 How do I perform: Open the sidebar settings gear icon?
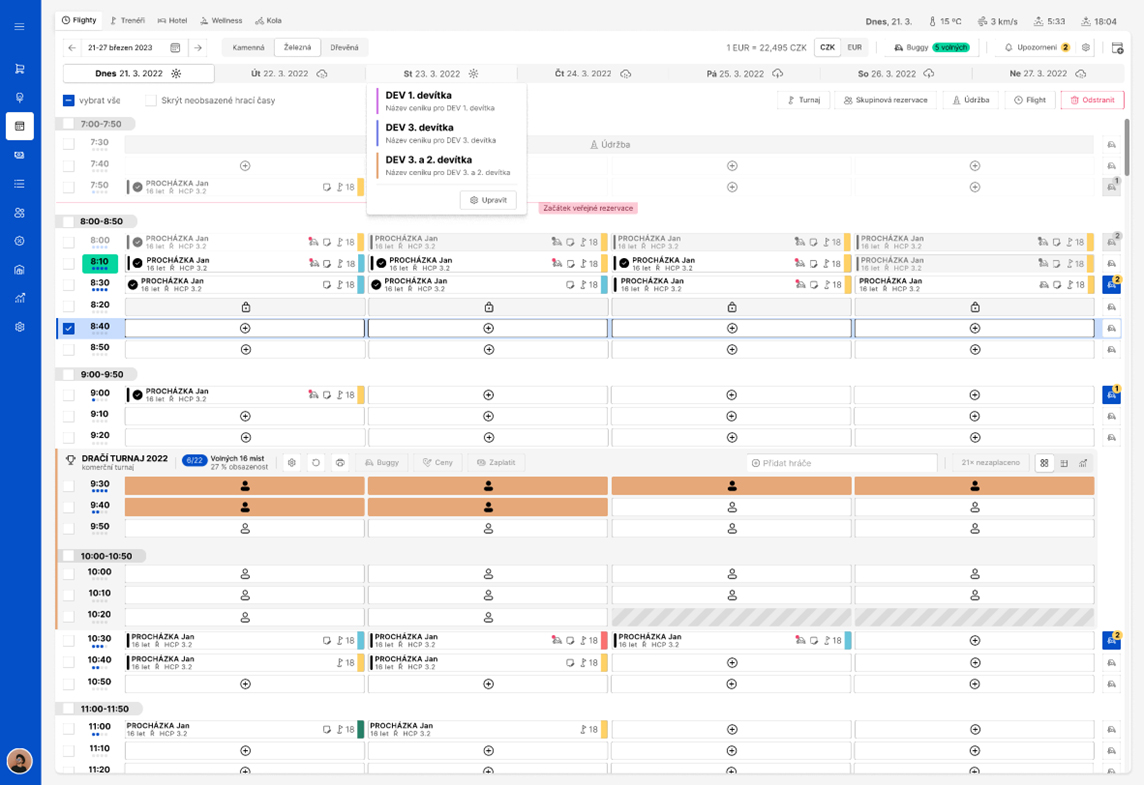(19, 327)
